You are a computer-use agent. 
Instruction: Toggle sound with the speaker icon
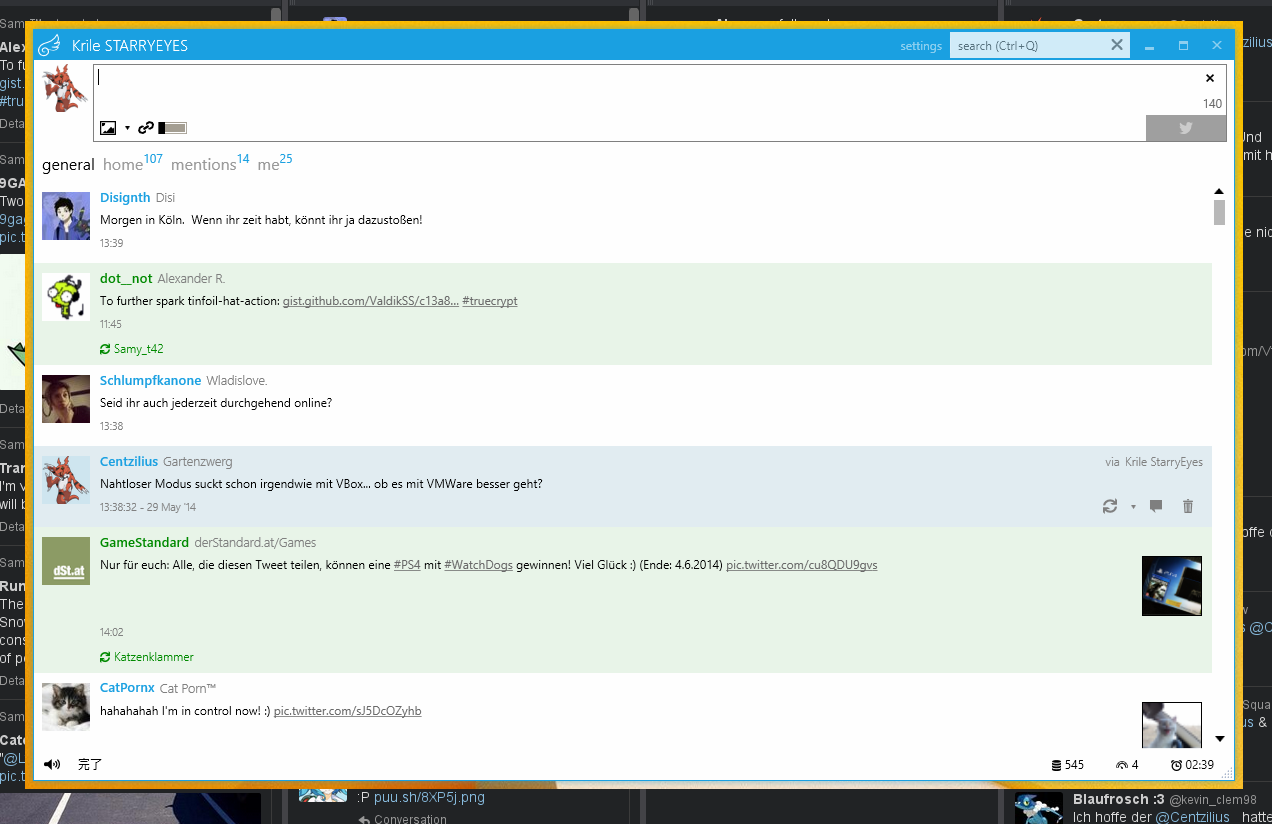pos(52,765)
